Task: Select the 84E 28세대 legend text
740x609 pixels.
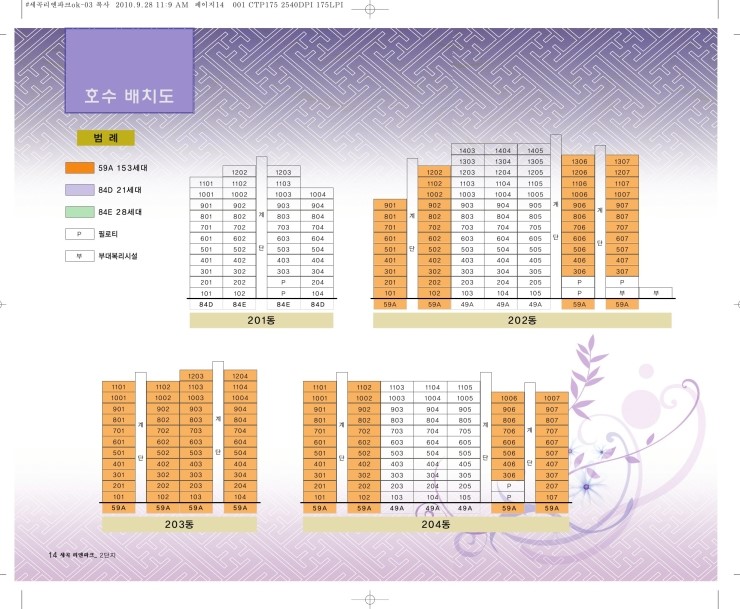Action: point(120,212)
